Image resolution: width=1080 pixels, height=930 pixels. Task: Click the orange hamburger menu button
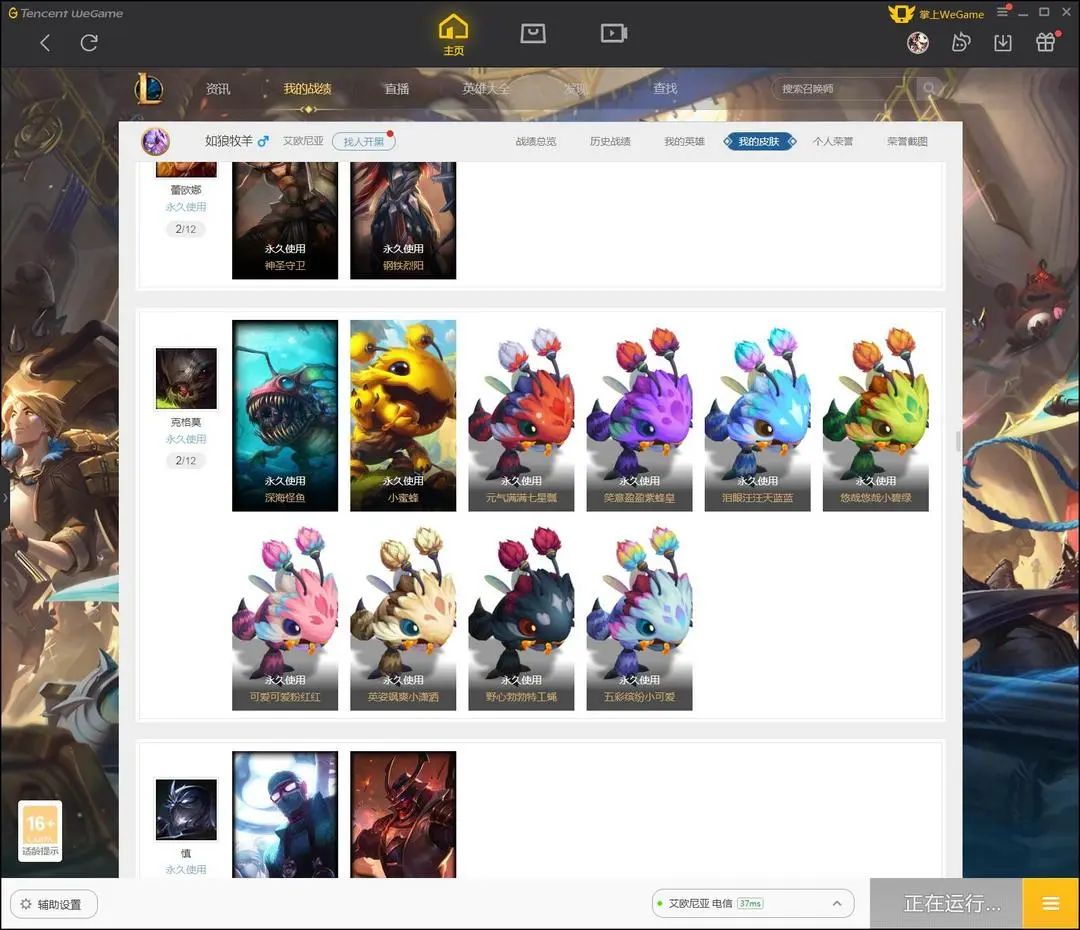[1050, 903]
